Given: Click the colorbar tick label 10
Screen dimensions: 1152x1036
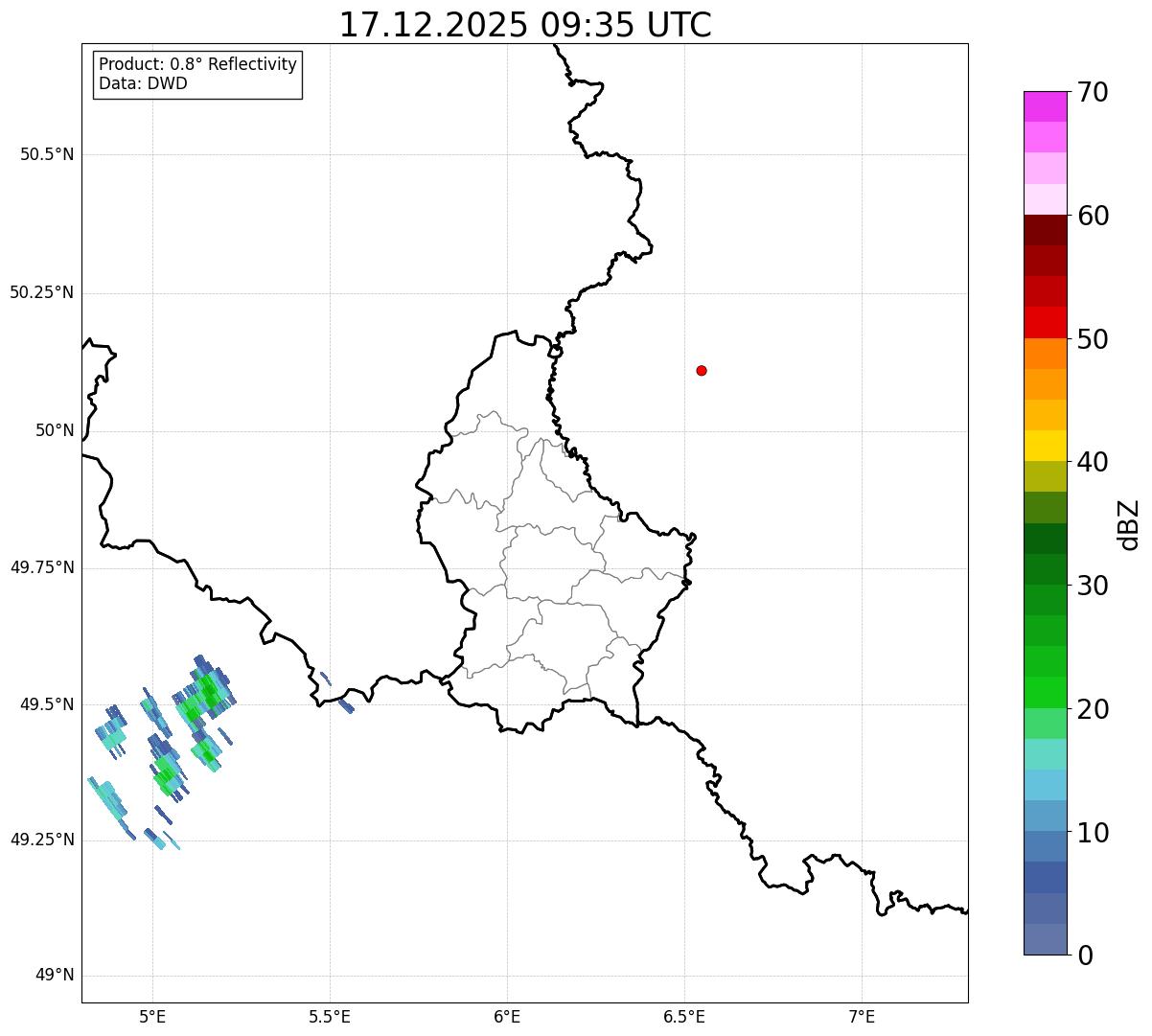Looking at the screenshot, I should pyautogui.click(x=1093, y=833).
